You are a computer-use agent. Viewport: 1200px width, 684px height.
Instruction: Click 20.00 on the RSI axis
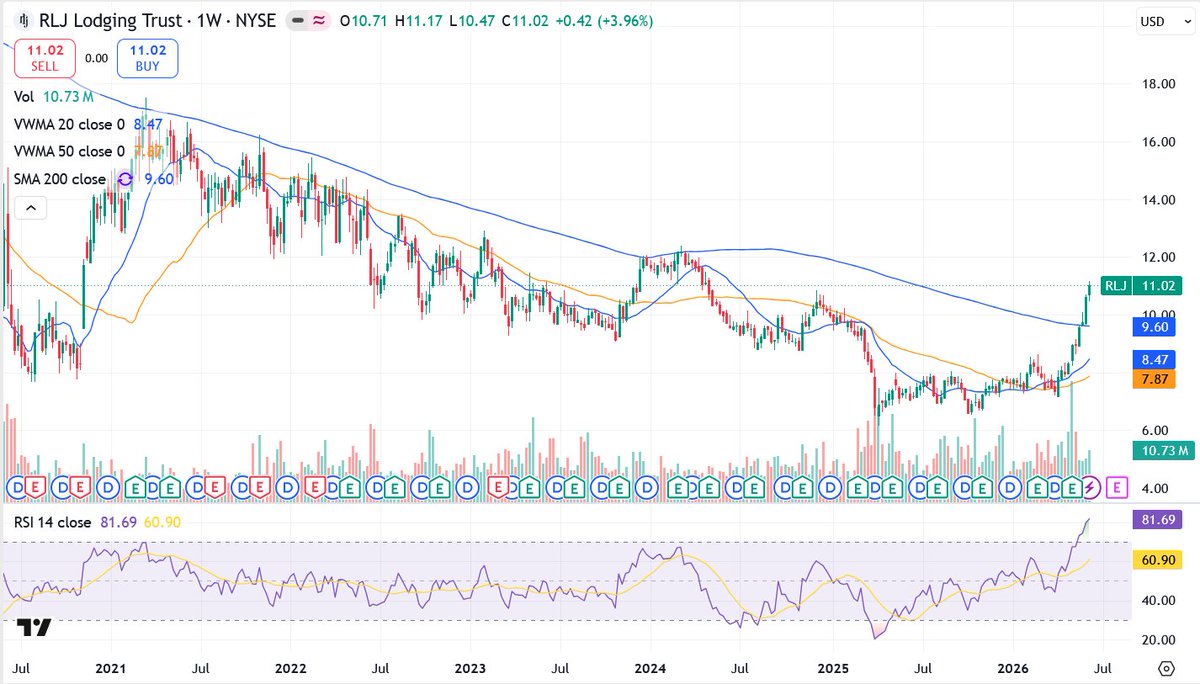tap(1160, 640)
